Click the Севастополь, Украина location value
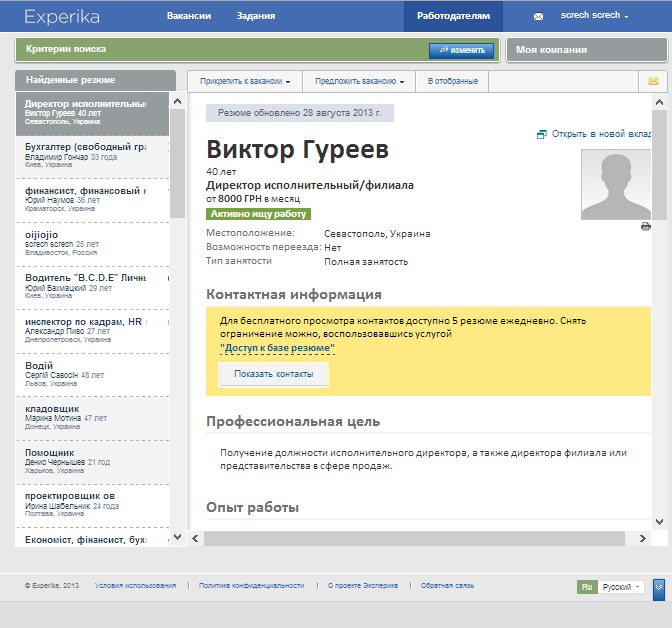Screen dimensions: 672x628 click(377, 234)
